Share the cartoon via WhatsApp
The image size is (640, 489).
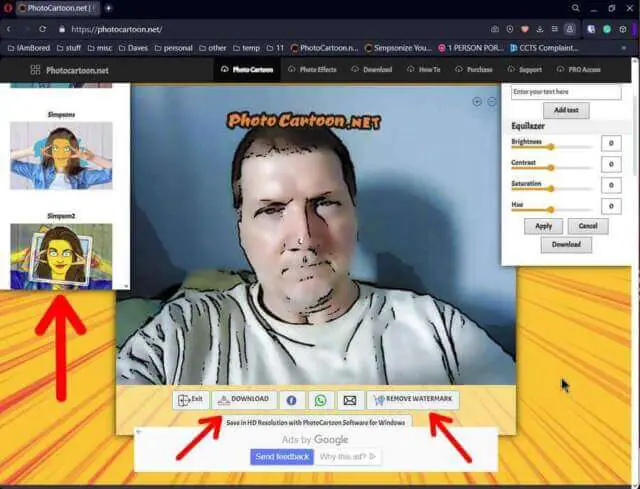click(320, 400)
